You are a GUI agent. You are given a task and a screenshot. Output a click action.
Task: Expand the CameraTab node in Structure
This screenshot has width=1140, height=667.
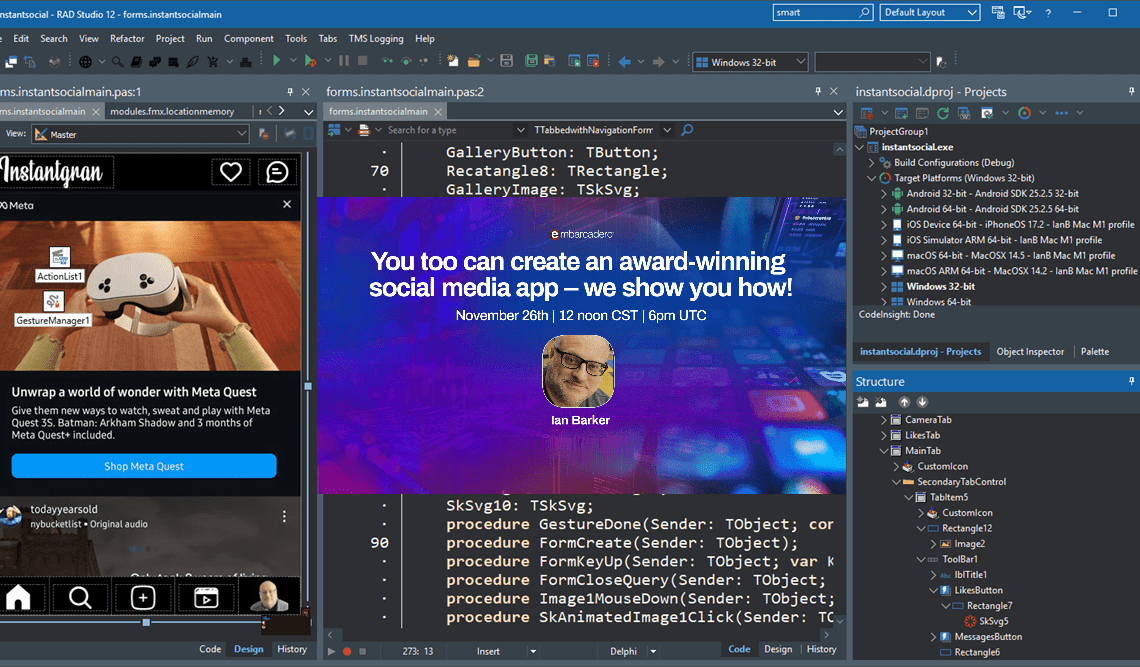click(x=884, y=420)
